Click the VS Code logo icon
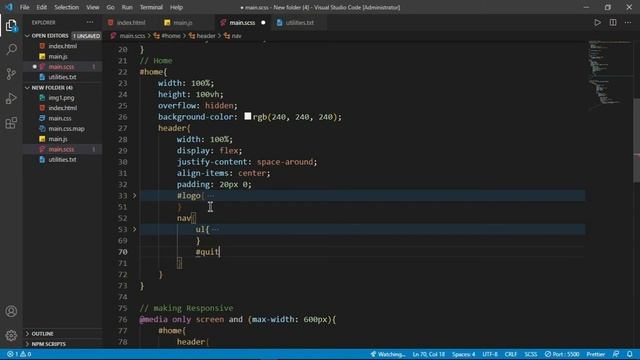This screenshot has width=640, height=360. tap(9, 7)
